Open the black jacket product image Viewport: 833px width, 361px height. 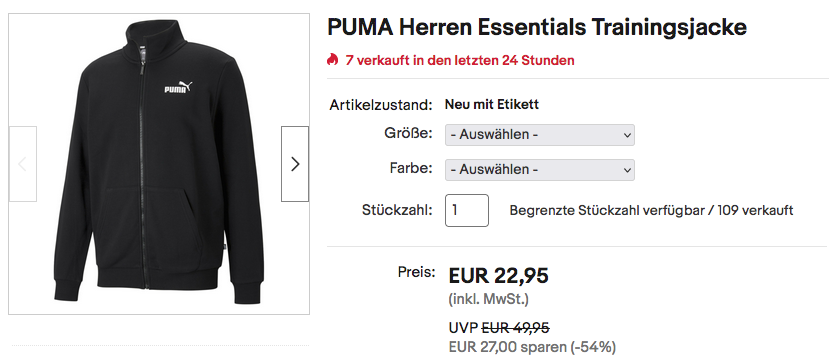pos(159,164)
